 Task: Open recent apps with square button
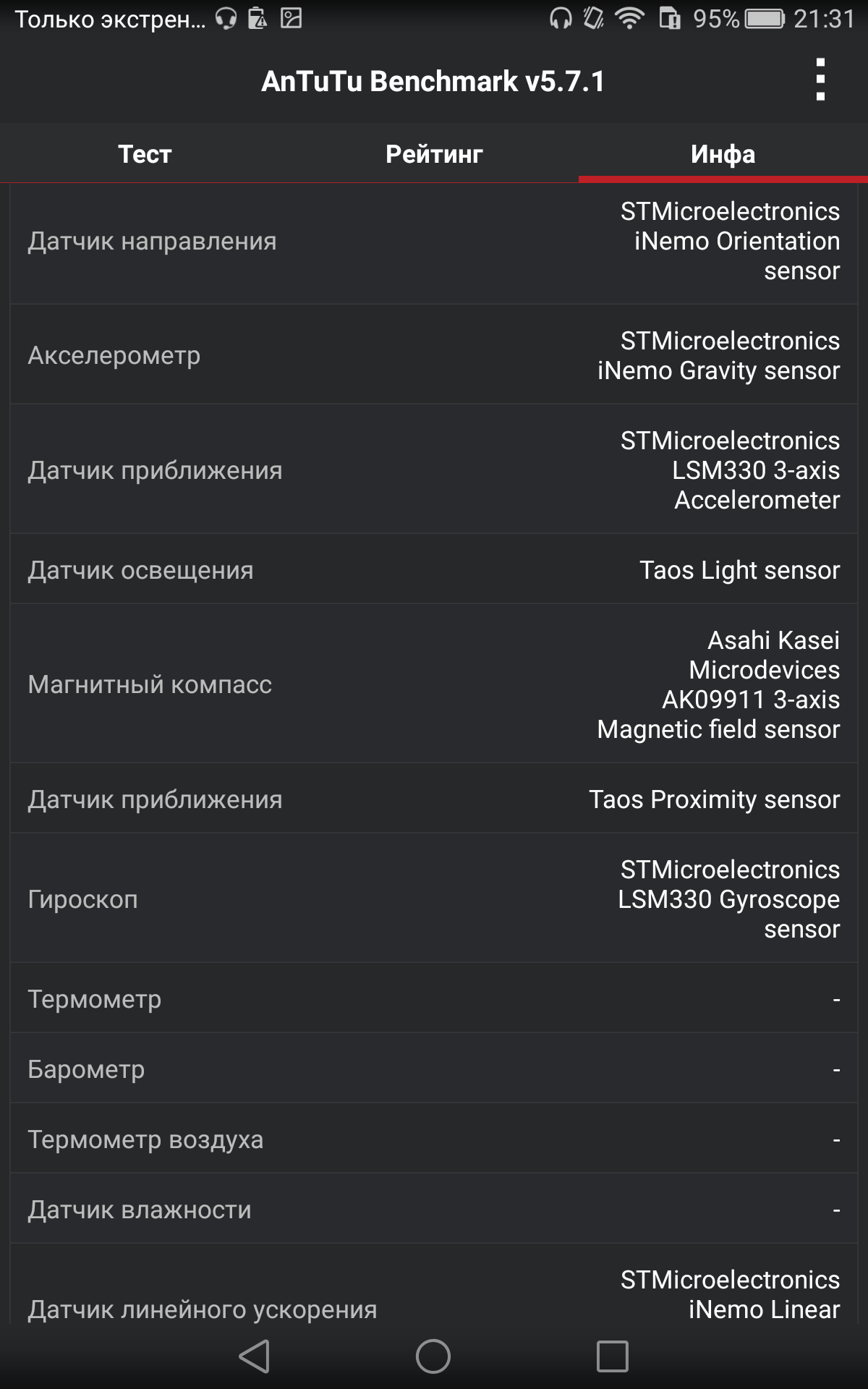pos(612,1356)
